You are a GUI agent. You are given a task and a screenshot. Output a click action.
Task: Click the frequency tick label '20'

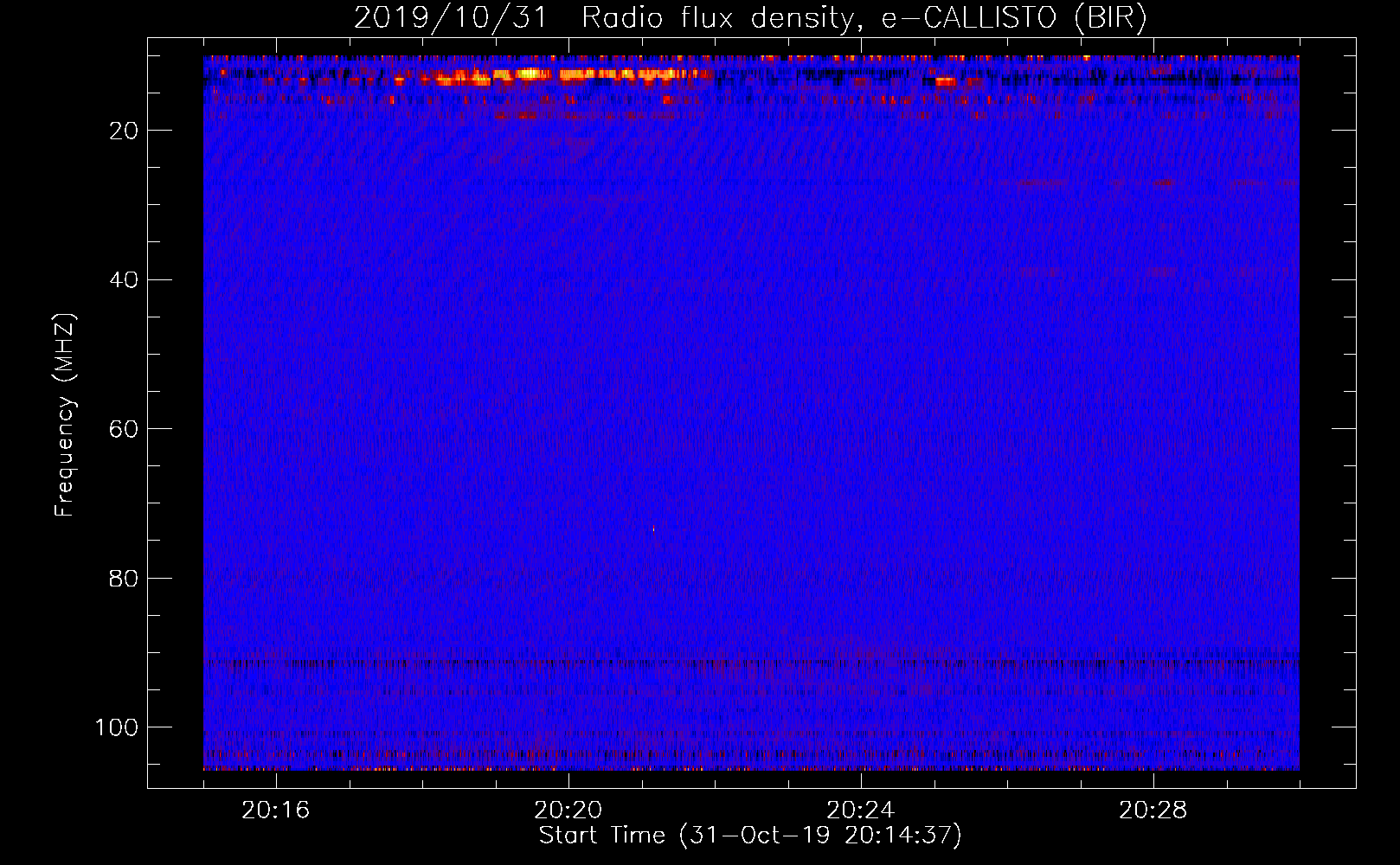125,131
